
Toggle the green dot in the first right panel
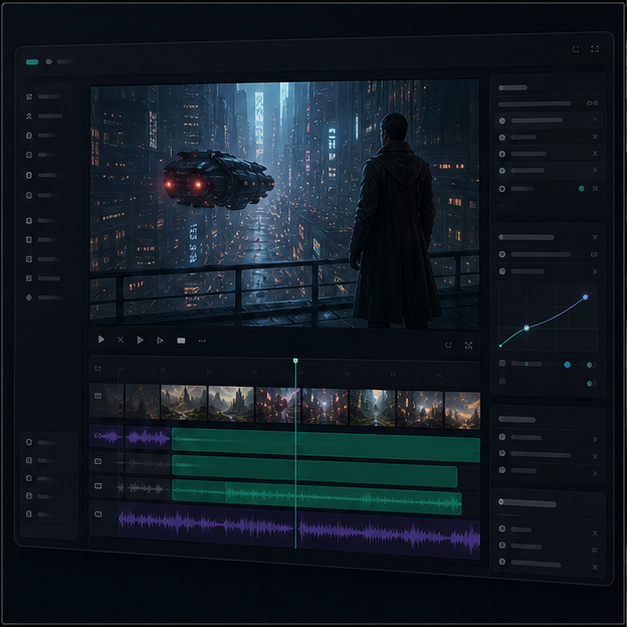pos(581,188)
